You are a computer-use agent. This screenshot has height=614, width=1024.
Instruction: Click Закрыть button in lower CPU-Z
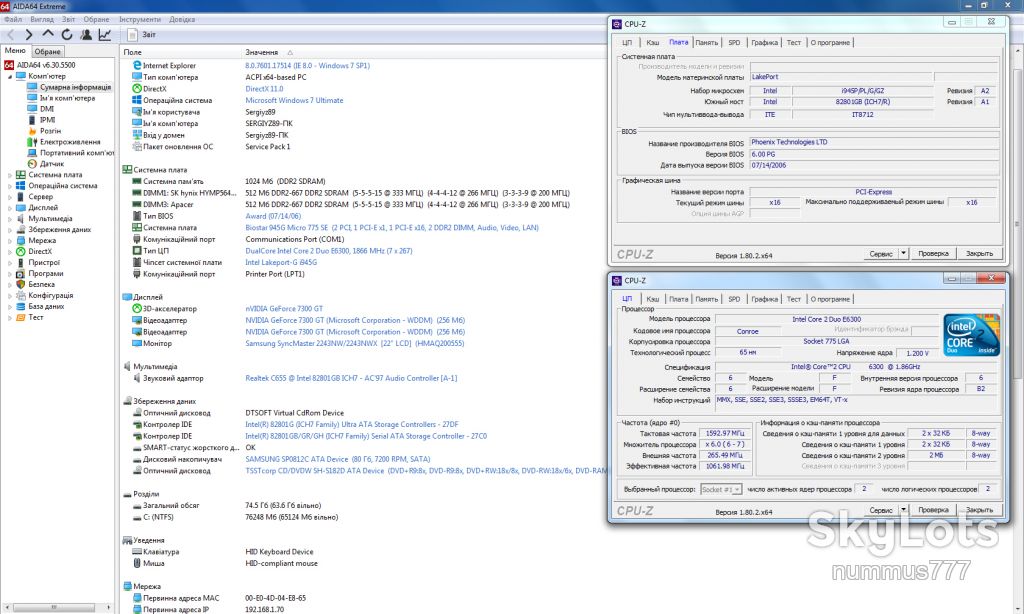[x=979, y=509]
